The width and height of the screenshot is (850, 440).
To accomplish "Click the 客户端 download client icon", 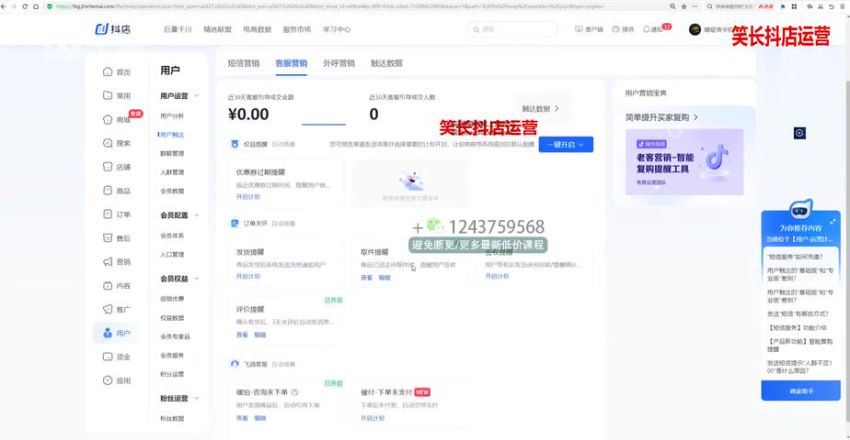I will point(578,29).
